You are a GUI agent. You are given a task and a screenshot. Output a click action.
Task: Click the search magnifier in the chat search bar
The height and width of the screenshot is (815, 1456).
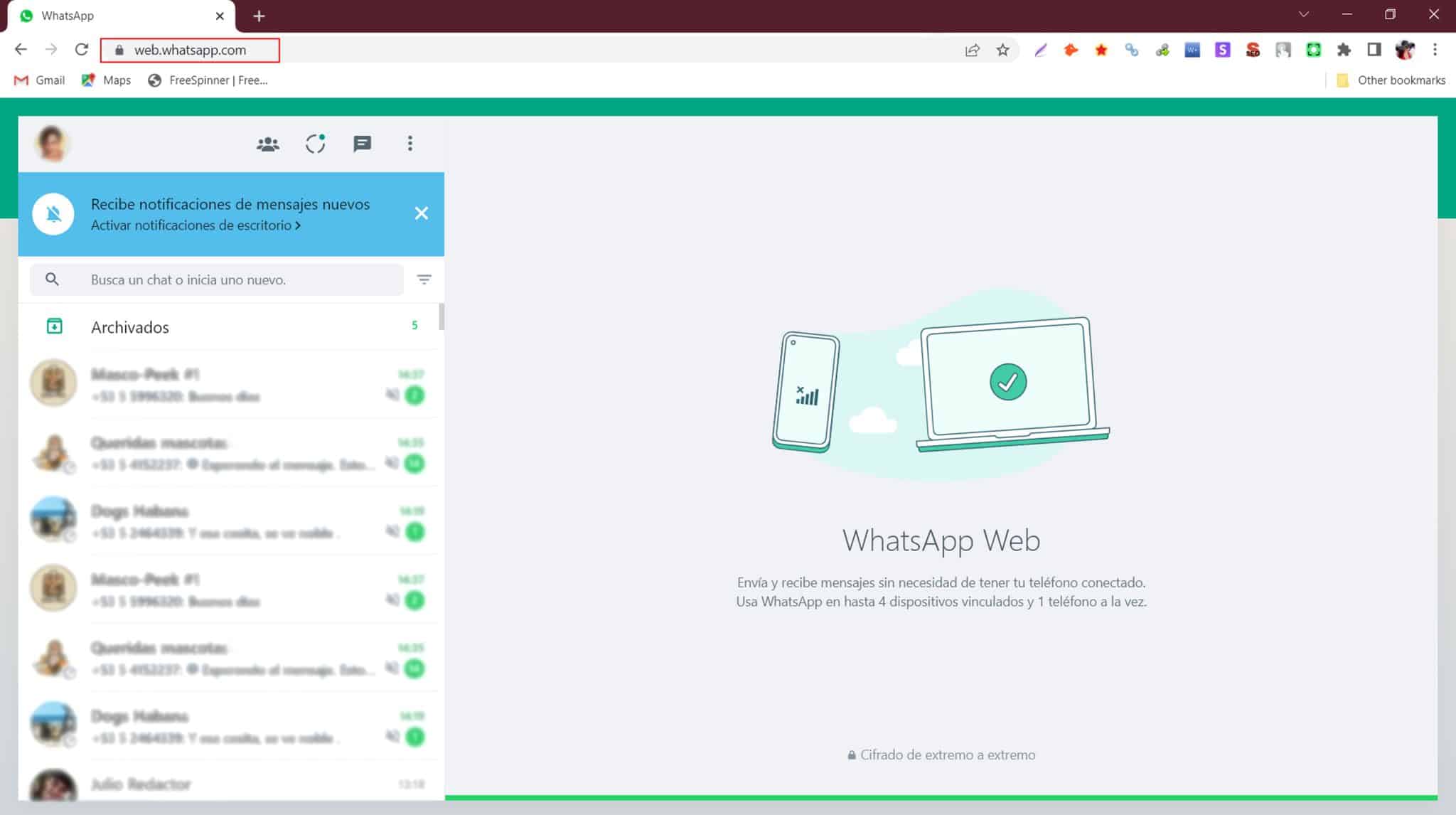pyautogui.click(x=52, y=279)
